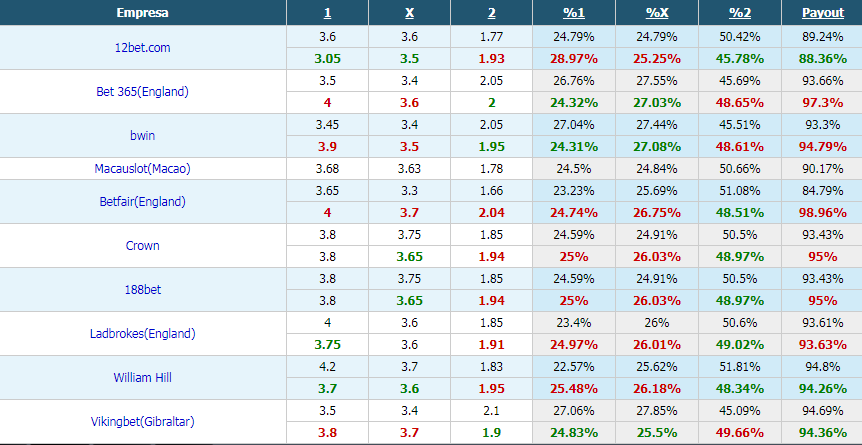Sort by the '1' column header
862x445 pixels.
(x=327, y=13)
